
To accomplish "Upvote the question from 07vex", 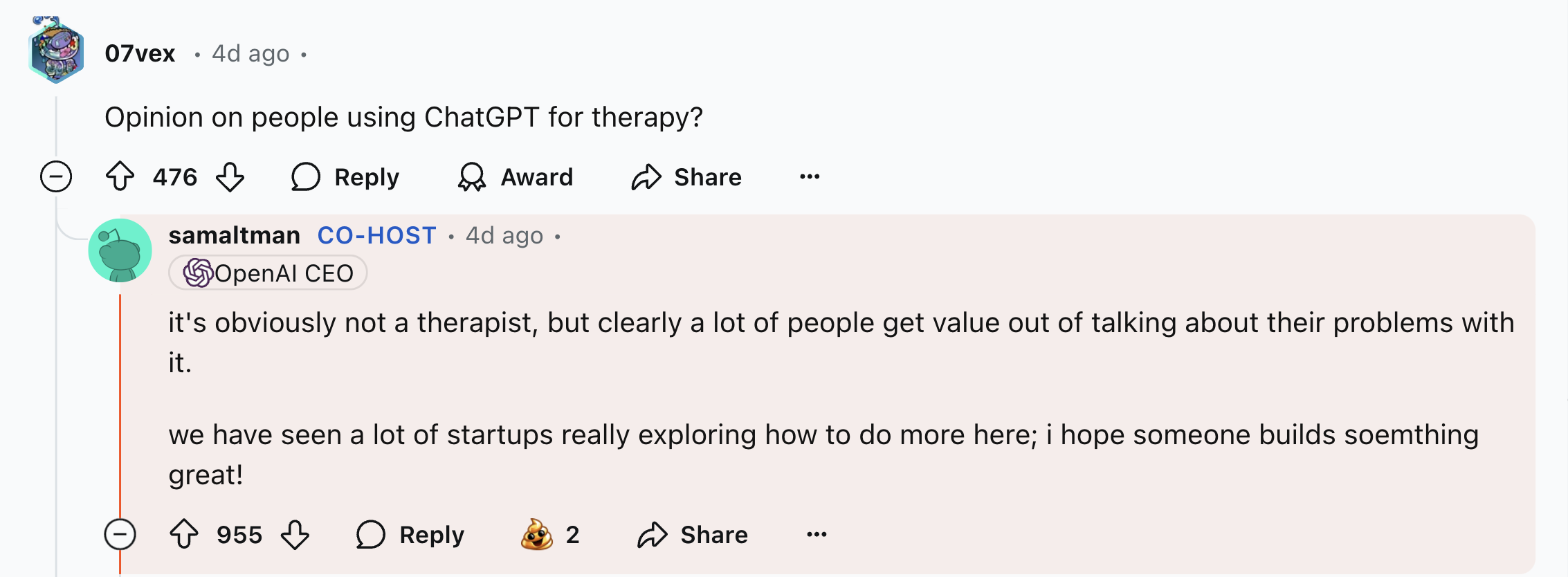I will click(120, 176).
